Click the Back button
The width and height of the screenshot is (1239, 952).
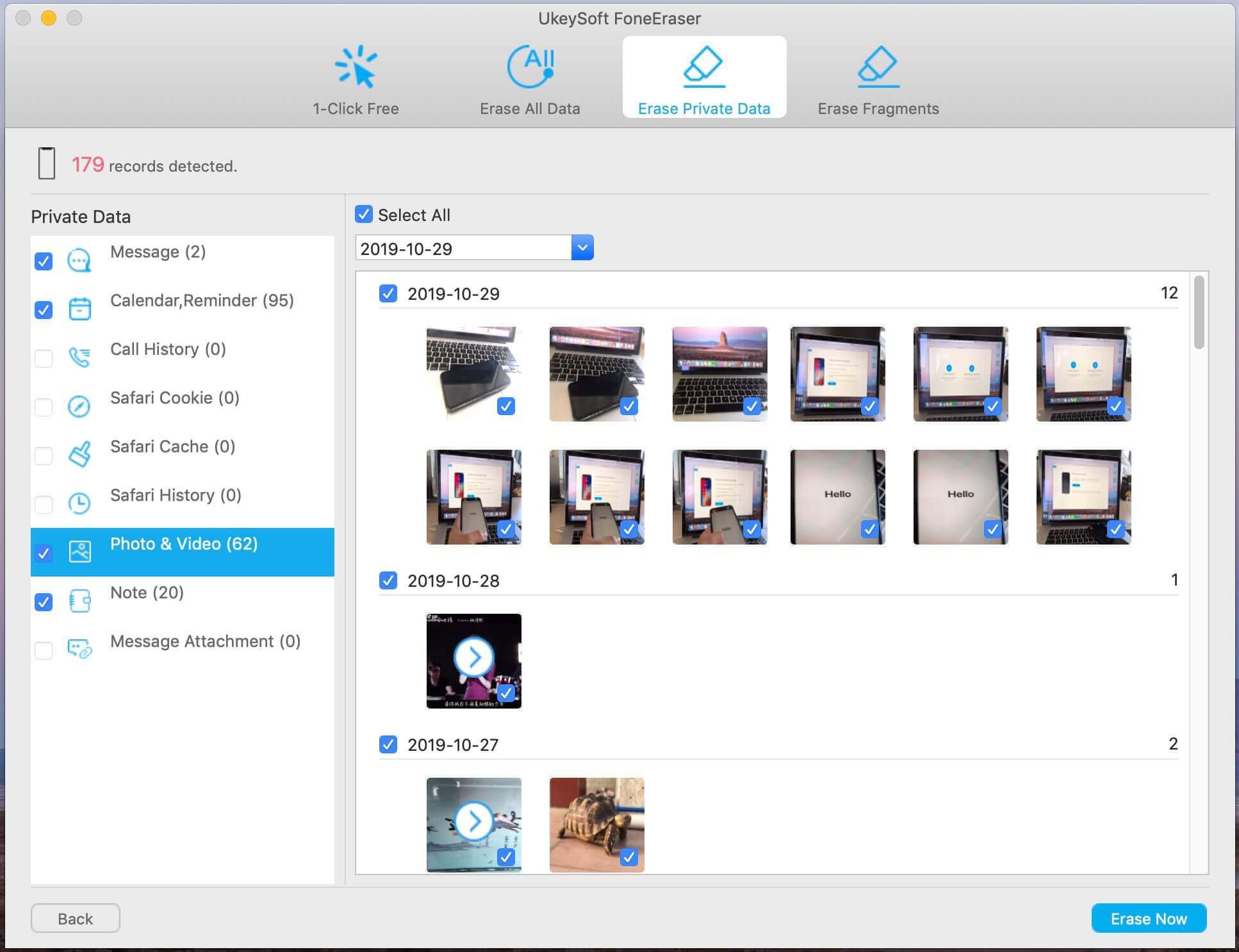(x=75, y=919)
